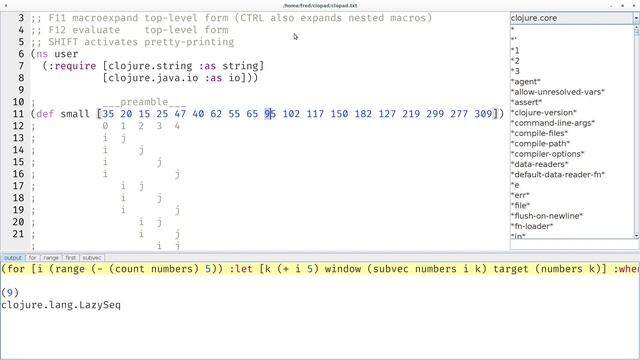
Task: Click the symbol list scrollbar down arrow
Action: pyautogui.click(x=636, y=236)
